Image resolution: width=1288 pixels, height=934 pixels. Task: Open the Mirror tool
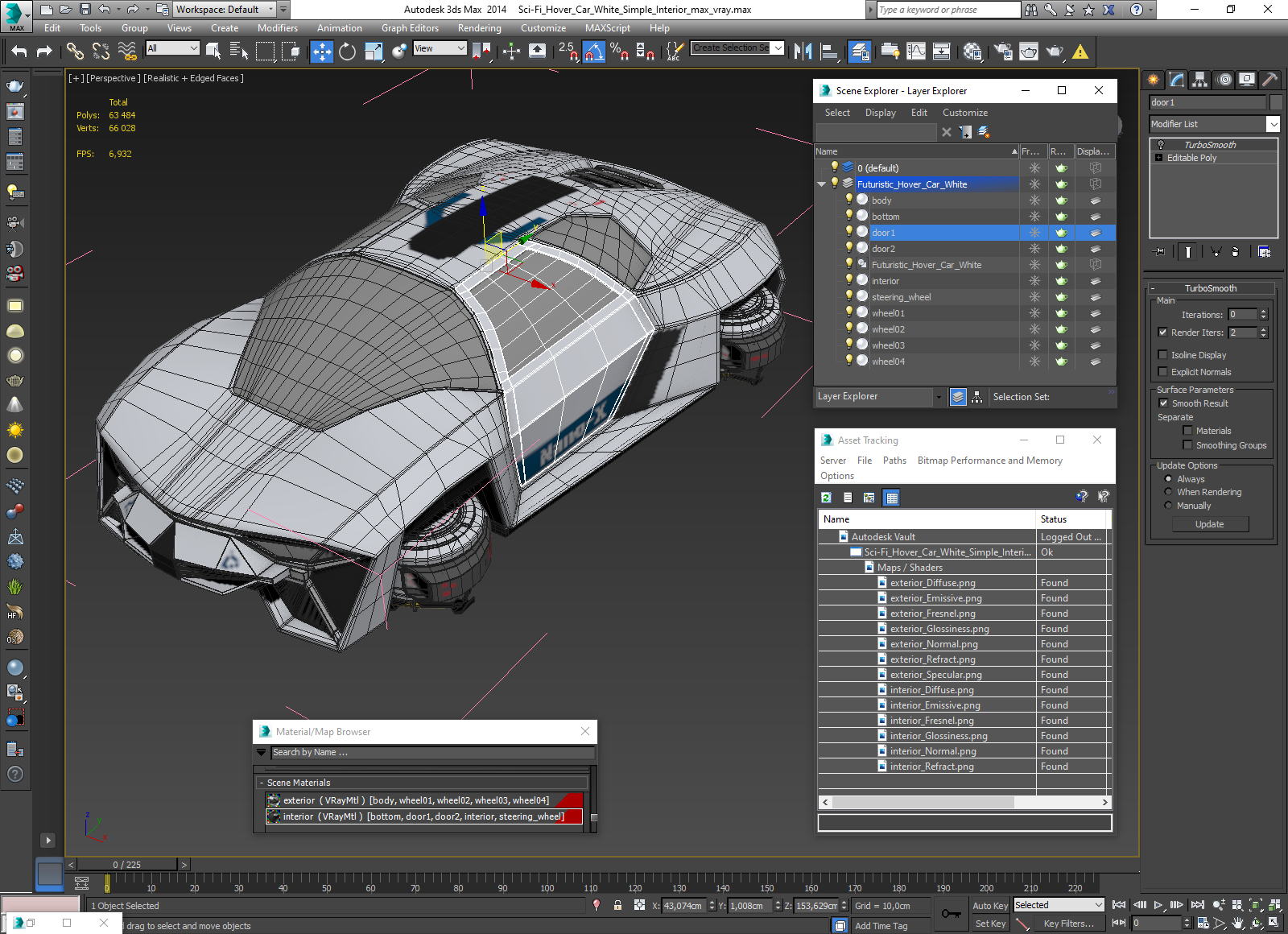pyautogui.click(x=803, y=52)
